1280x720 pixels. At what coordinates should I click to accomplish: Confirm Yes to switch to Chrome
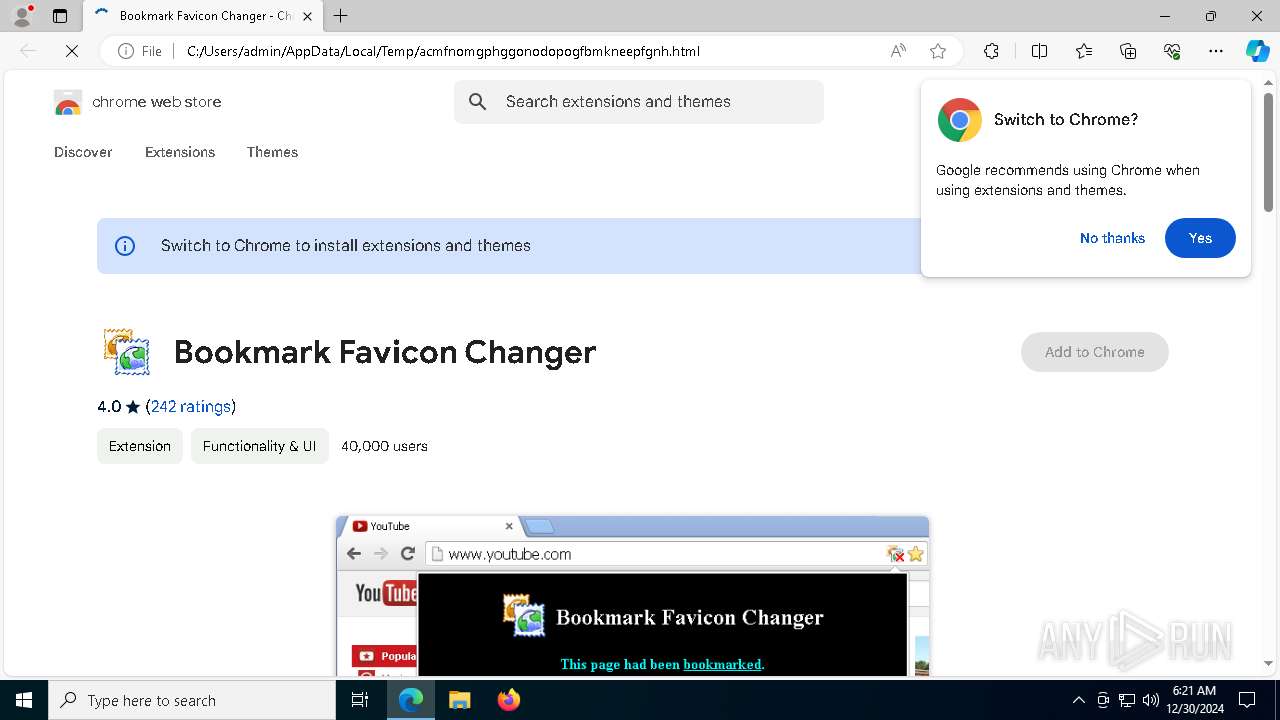click(x=1200, y=238)
